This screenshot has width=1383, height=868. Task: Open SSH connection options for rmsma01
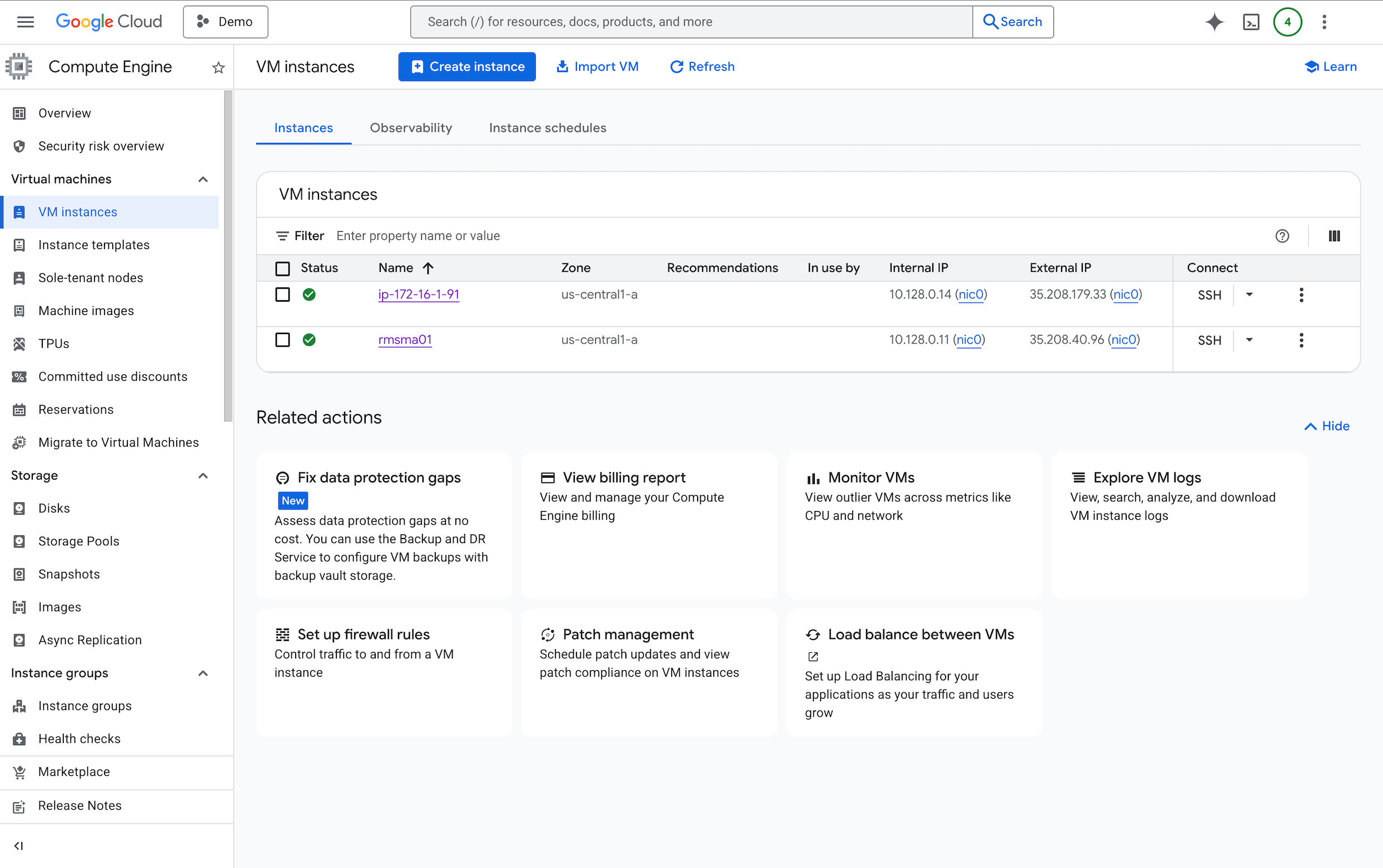point(1249,340)
